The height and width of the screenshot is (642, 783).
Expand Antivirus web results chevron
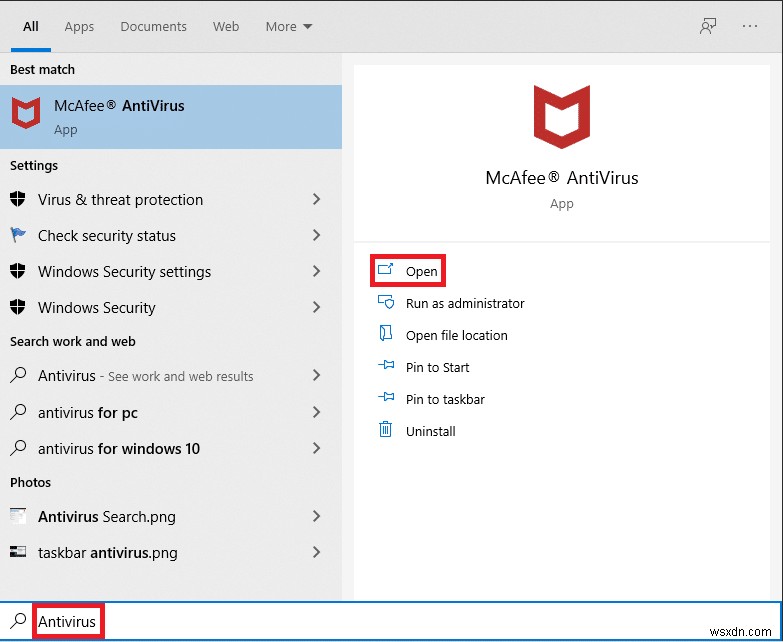click(316, 375)
